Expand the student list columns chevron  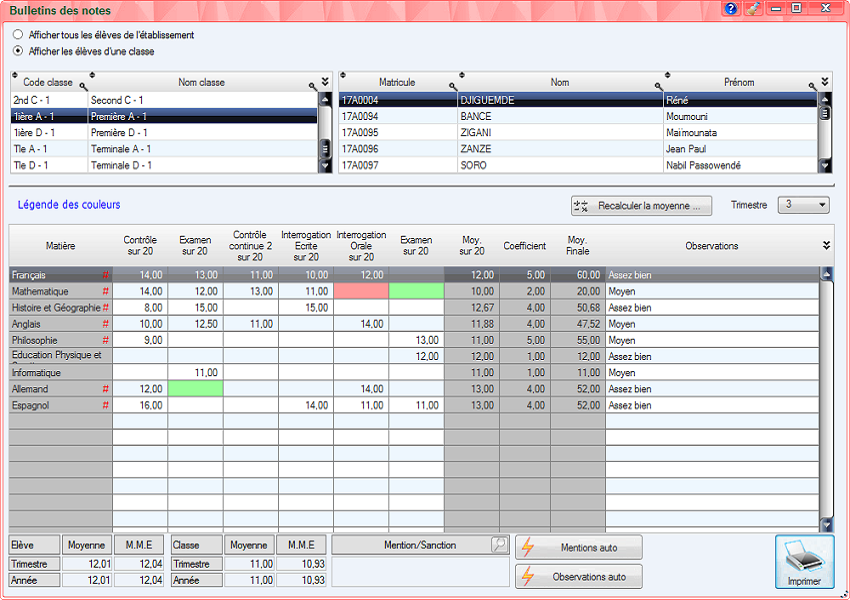825,82
